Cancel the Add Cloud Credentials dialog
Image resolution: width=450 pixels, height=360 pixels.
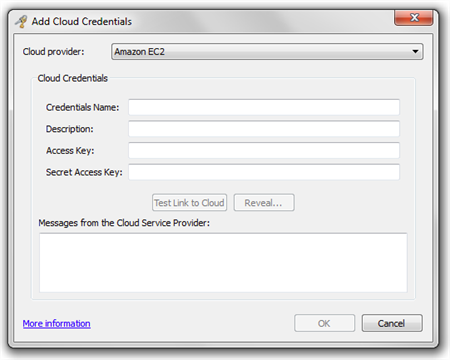(392, 323)
